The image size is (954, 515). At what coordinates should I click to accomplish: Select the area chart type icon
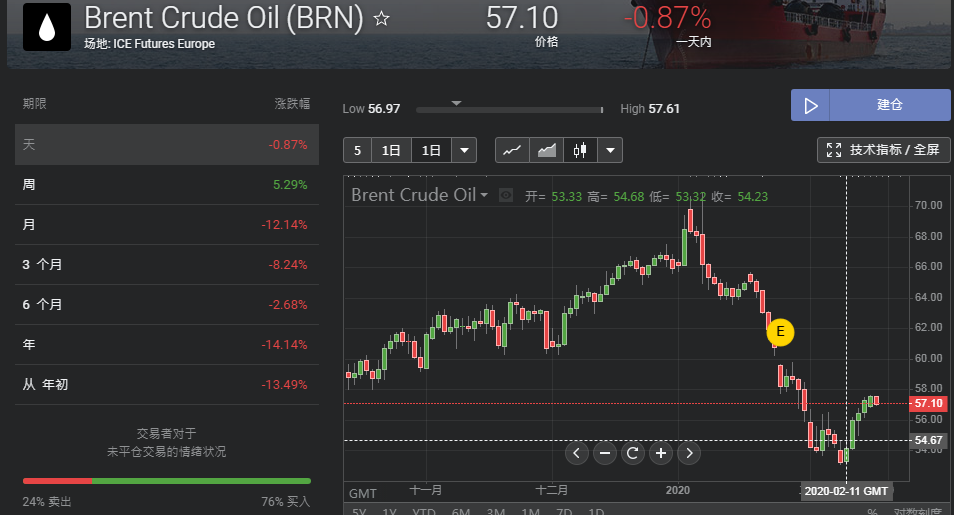pyautogui.click(x=546, y=151)
